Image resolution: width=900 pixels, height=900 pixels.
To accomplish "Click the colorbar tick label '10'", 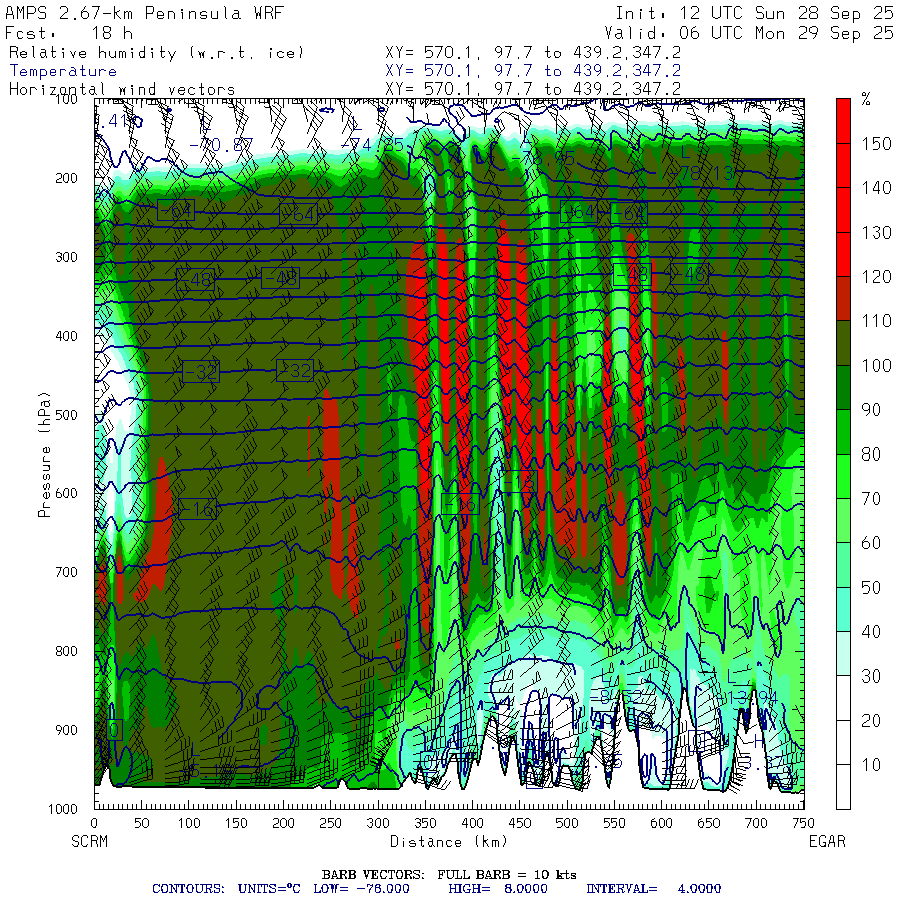I will (871, 765).
